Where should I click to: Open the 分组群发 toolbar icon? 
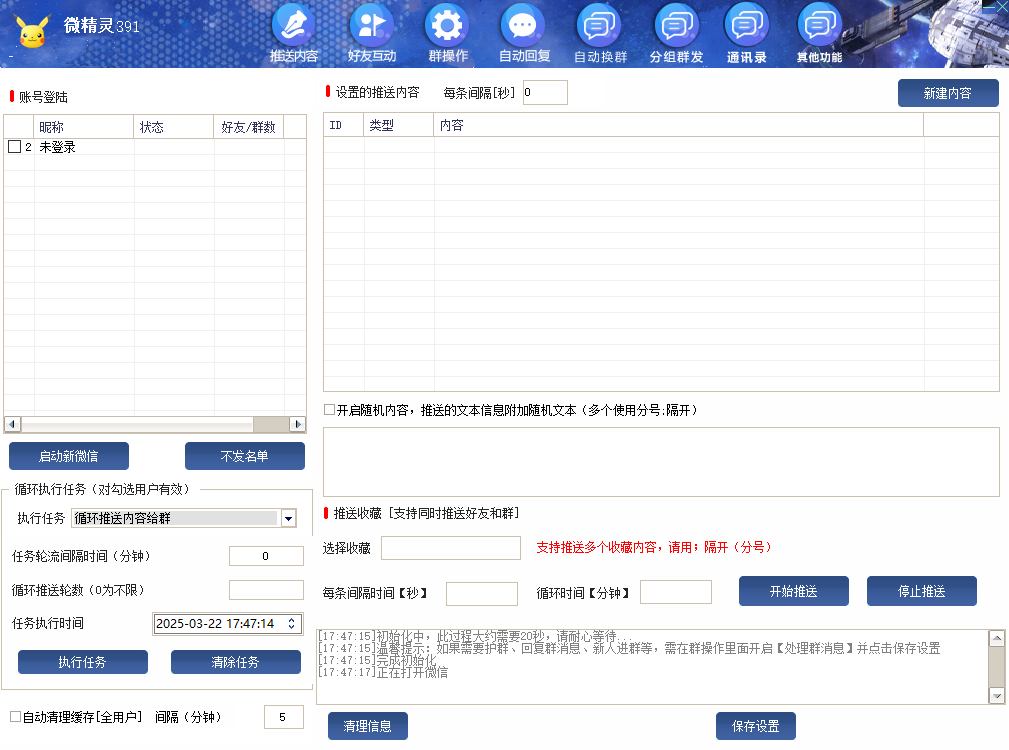tap(676, 27)
